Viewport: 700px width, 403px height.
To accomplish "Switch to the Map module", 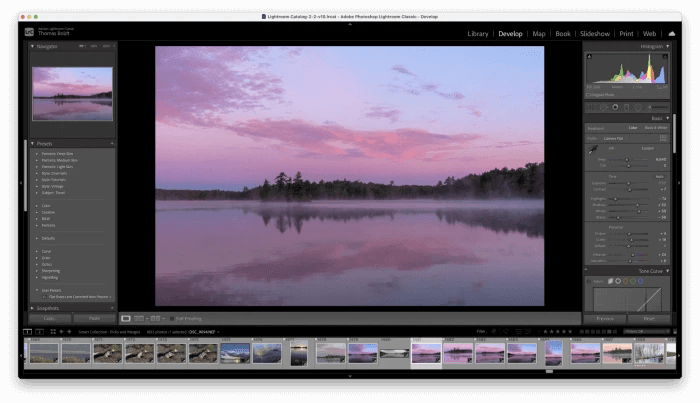I will point(539,33).
